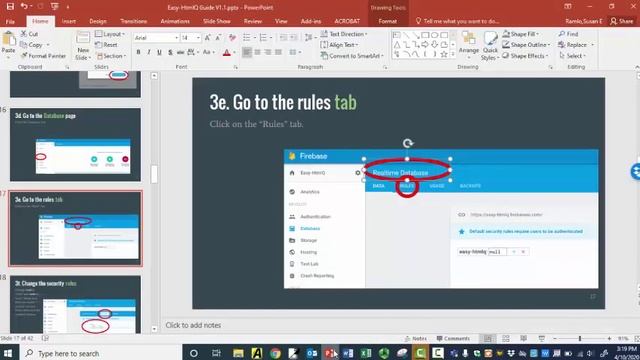This screenshot has height=360, width=640.
Task: Open the Drawing Tools Format tab
Action: (x=387, y=21)
